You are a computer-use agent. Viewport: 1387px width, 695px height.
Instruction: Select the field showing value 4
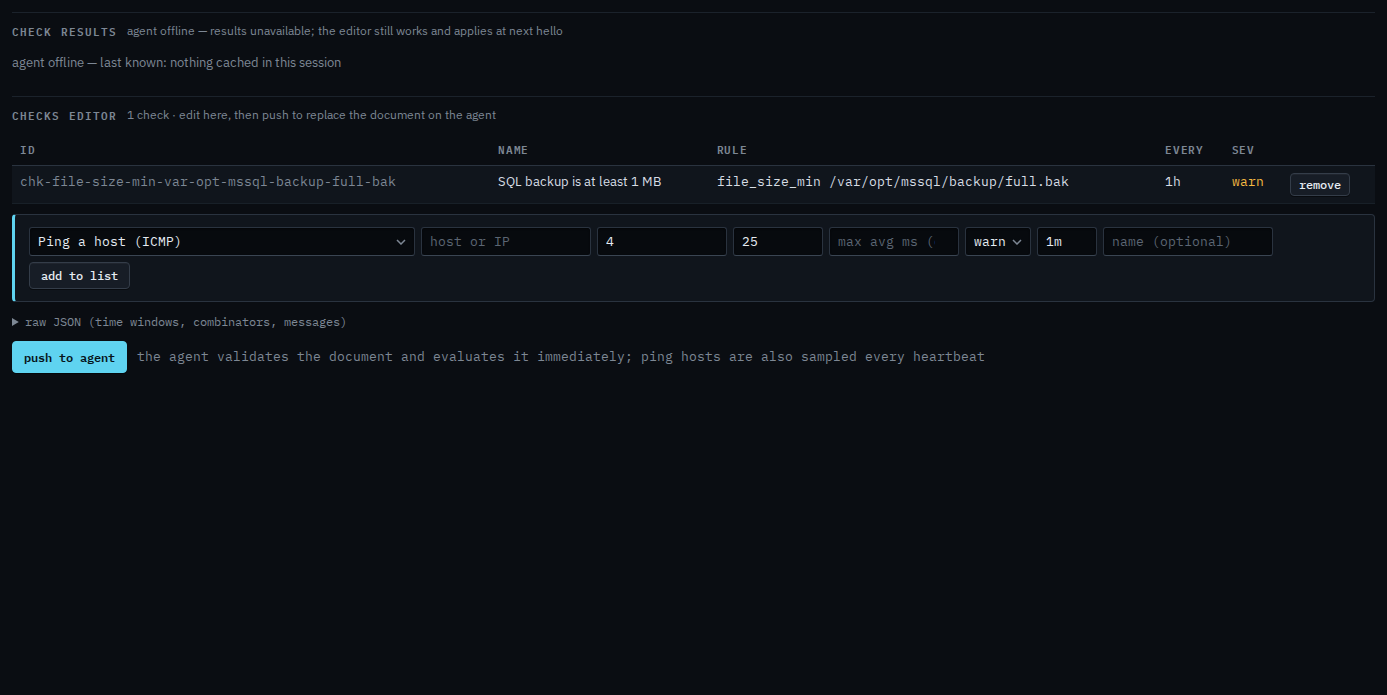pos(662,242)
